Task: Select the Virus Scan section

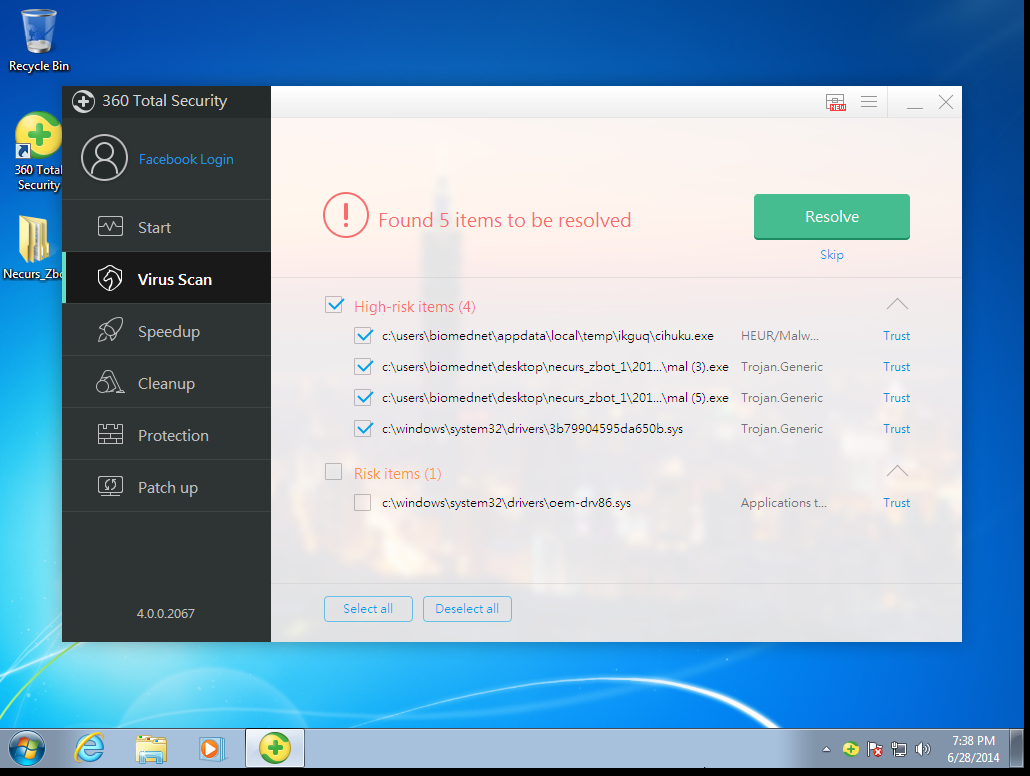Action: point(167,279)
